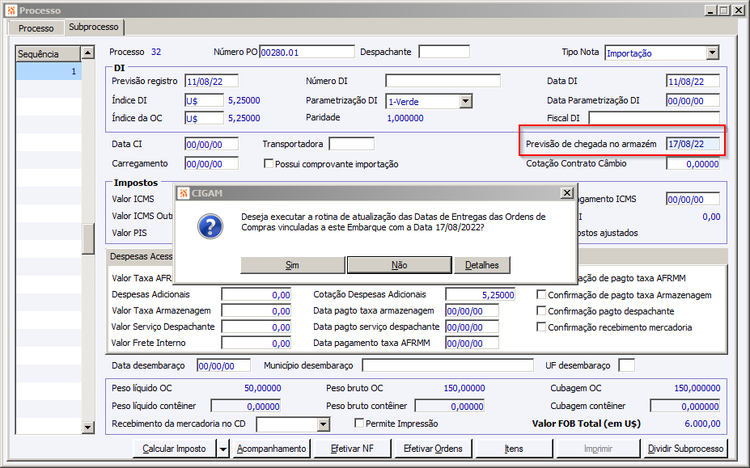Click the Índice da OC currency field

[x=204, y=118]
